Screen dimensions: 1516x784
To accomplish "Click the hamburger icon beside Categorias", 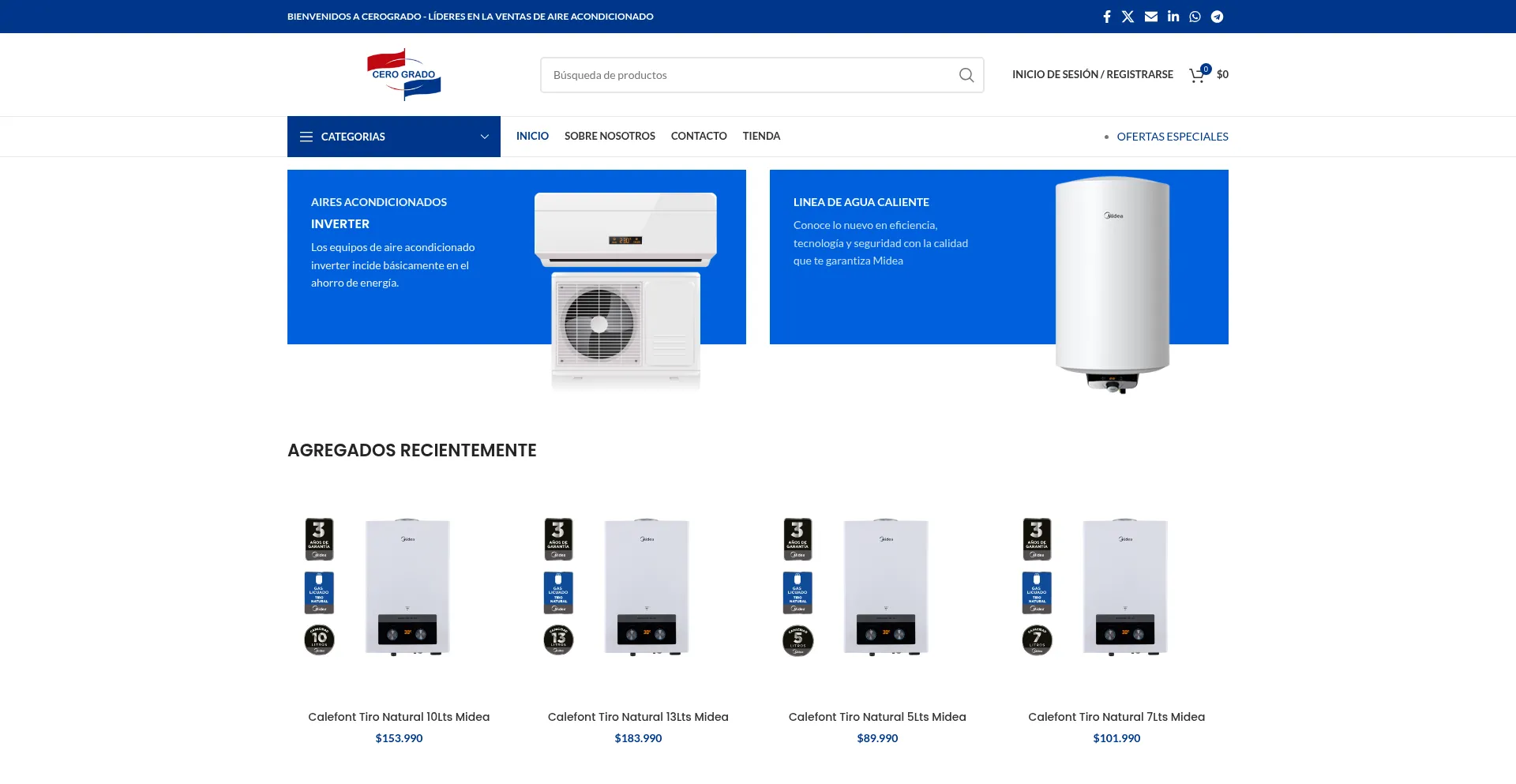I will point(306,137).
